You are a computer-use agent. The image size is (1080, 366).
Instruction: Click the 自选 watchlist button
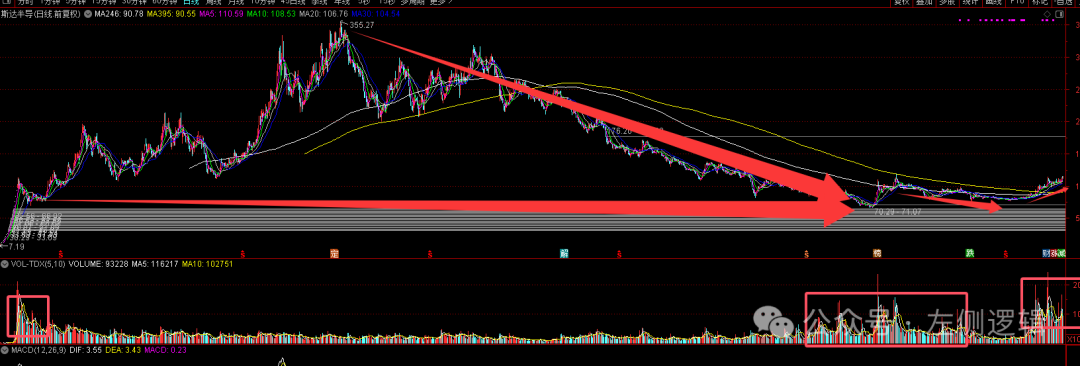click(1063, 3)
